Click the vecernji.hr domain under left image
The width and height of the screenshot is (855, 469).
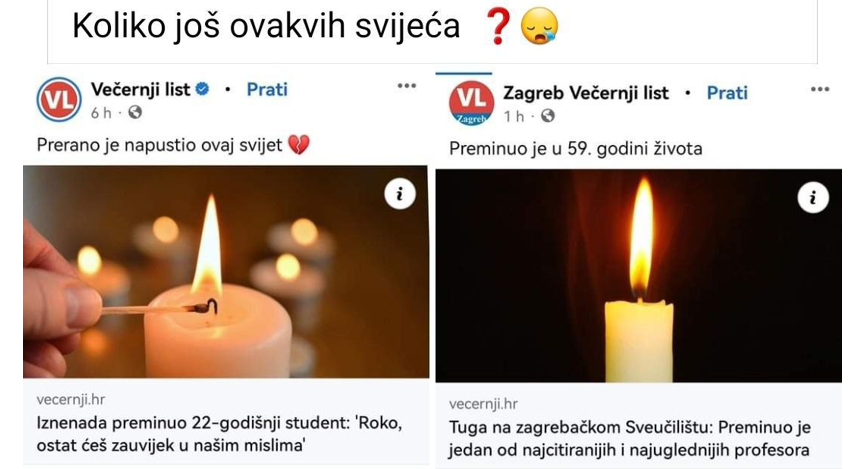71,399
